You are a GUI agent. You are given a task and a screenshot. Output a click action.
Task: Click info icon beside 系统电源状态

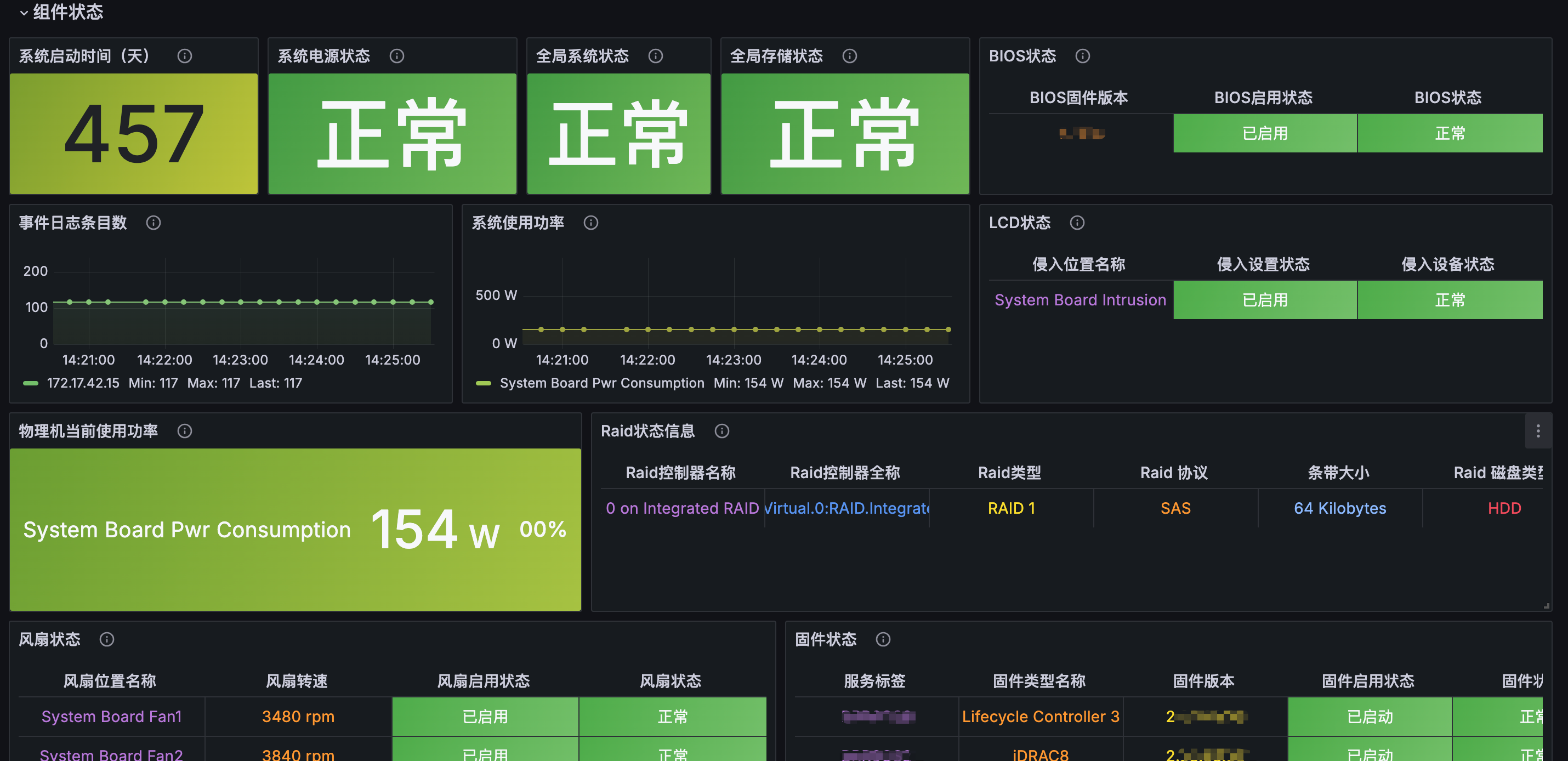click(x=397, y=56)
